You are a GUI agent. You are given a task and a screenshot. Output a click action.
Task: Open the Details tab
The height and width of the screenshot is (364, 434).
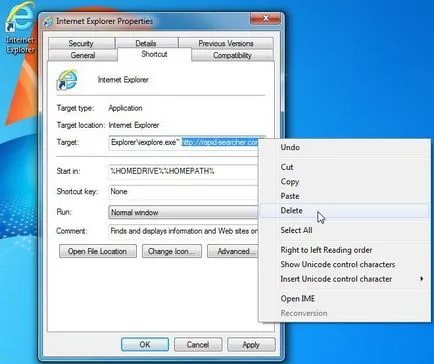[146, 43]
